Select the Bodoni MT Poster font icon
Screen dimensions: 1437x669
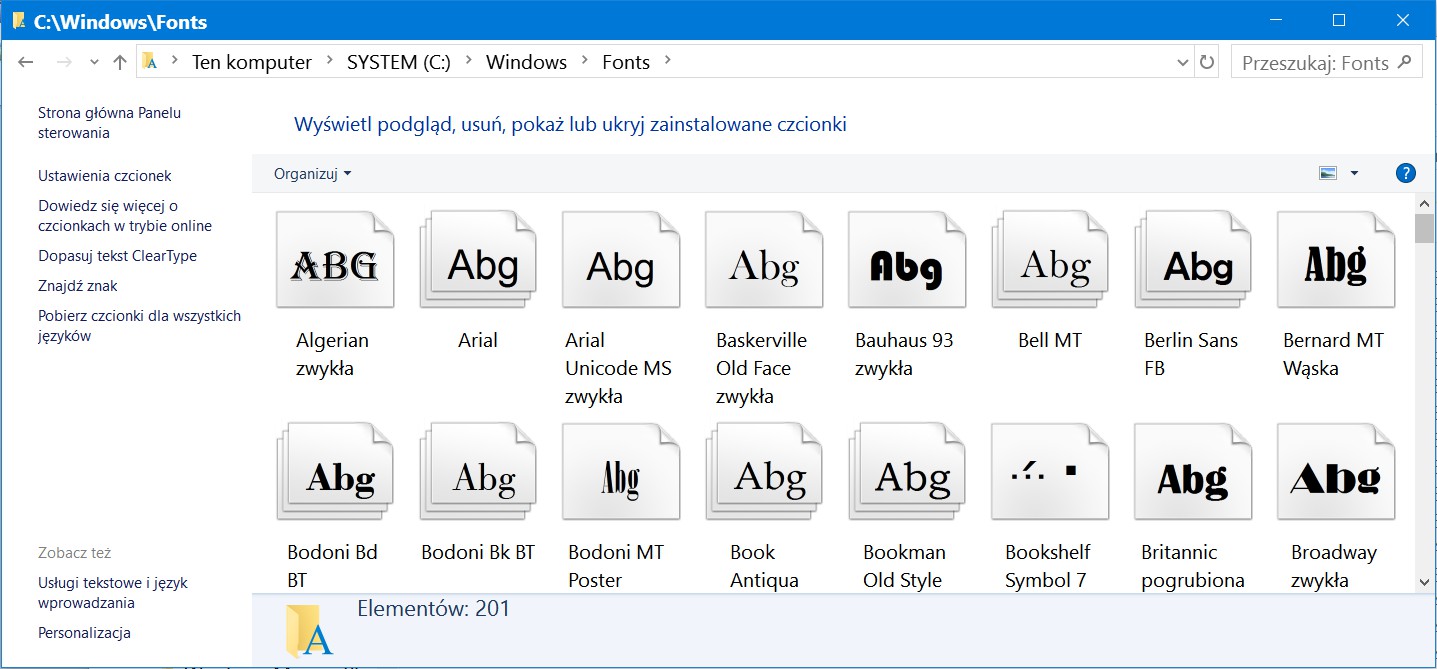620,471
